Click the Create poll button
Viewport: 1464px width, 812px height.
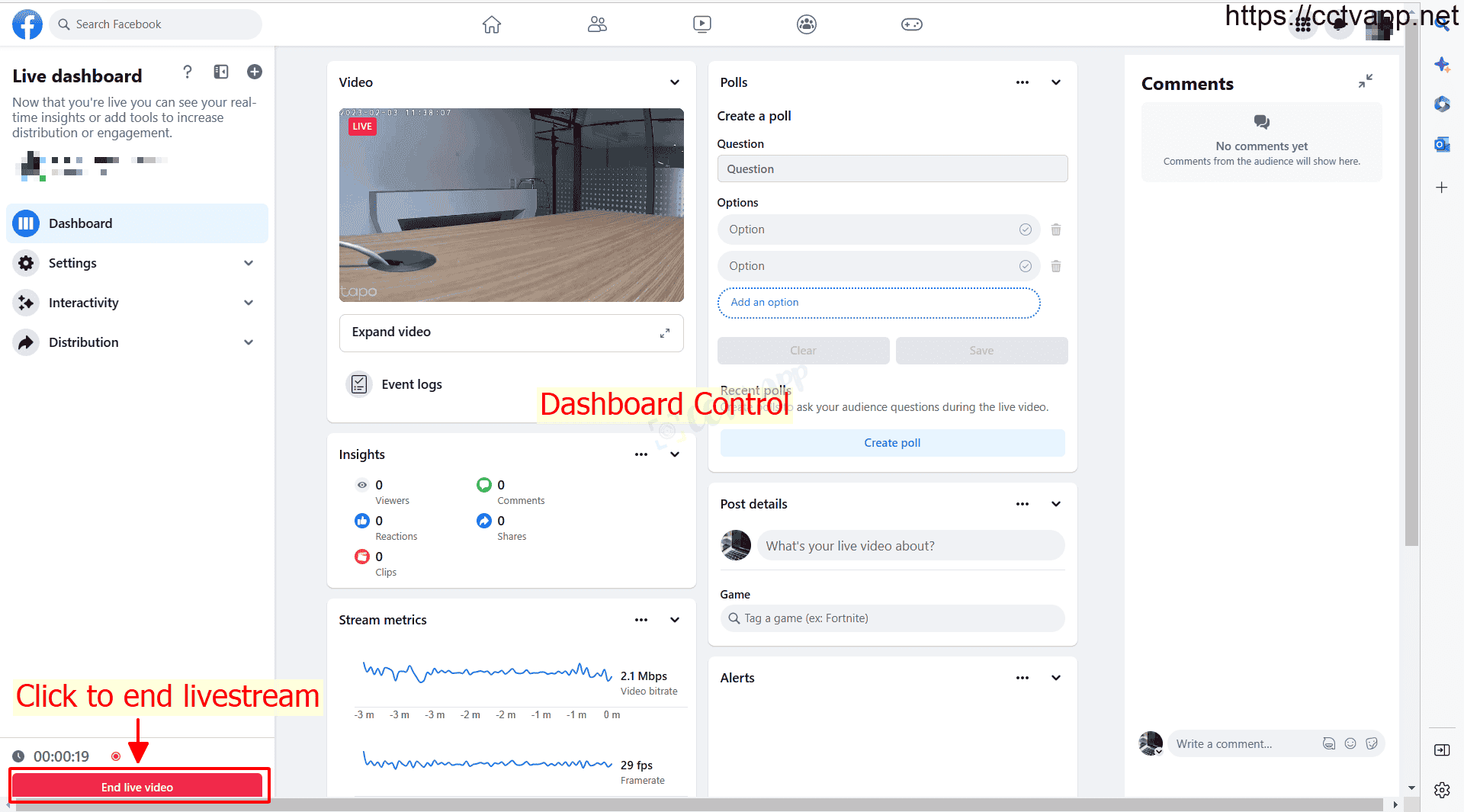click(x=892, y=443)
